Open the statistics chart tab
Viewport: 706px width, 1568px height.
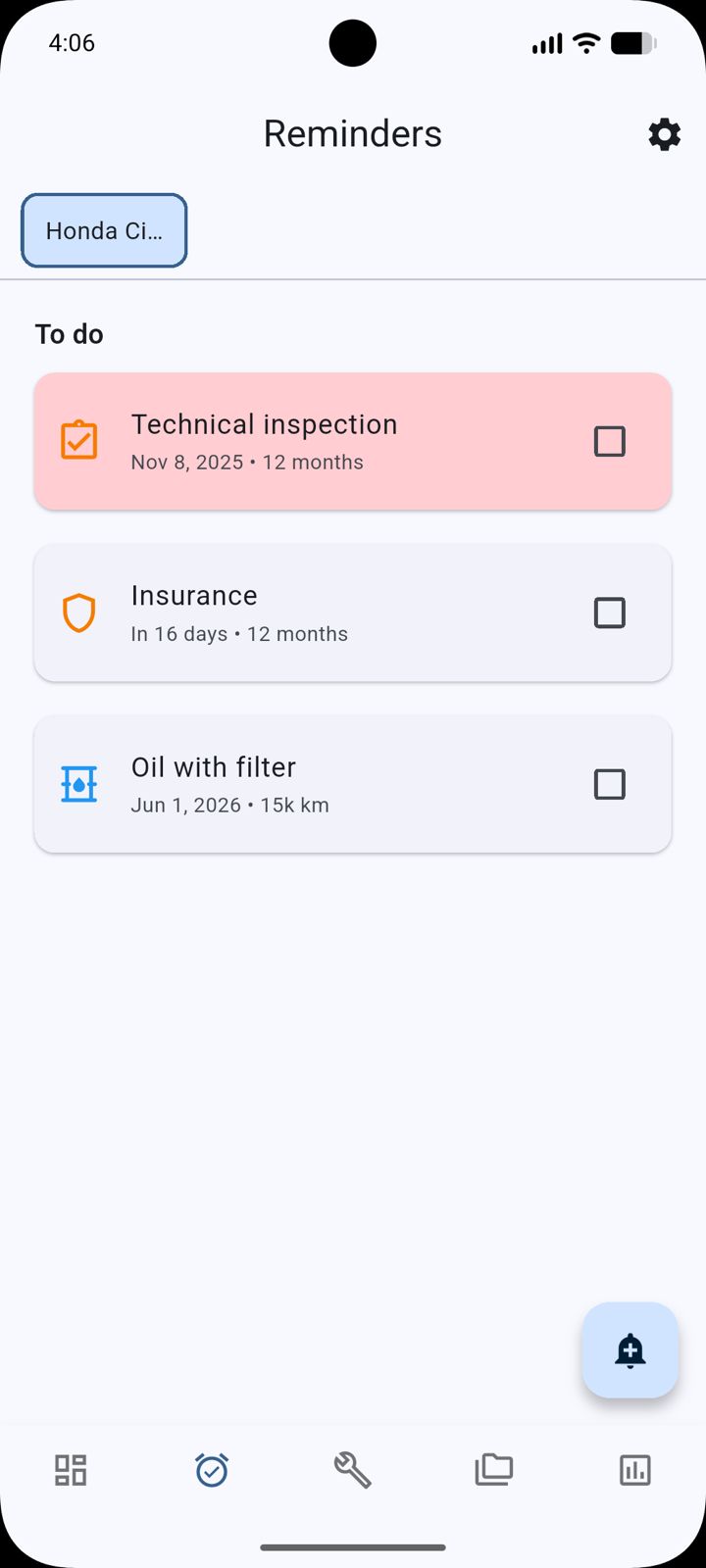(634, 1470)
